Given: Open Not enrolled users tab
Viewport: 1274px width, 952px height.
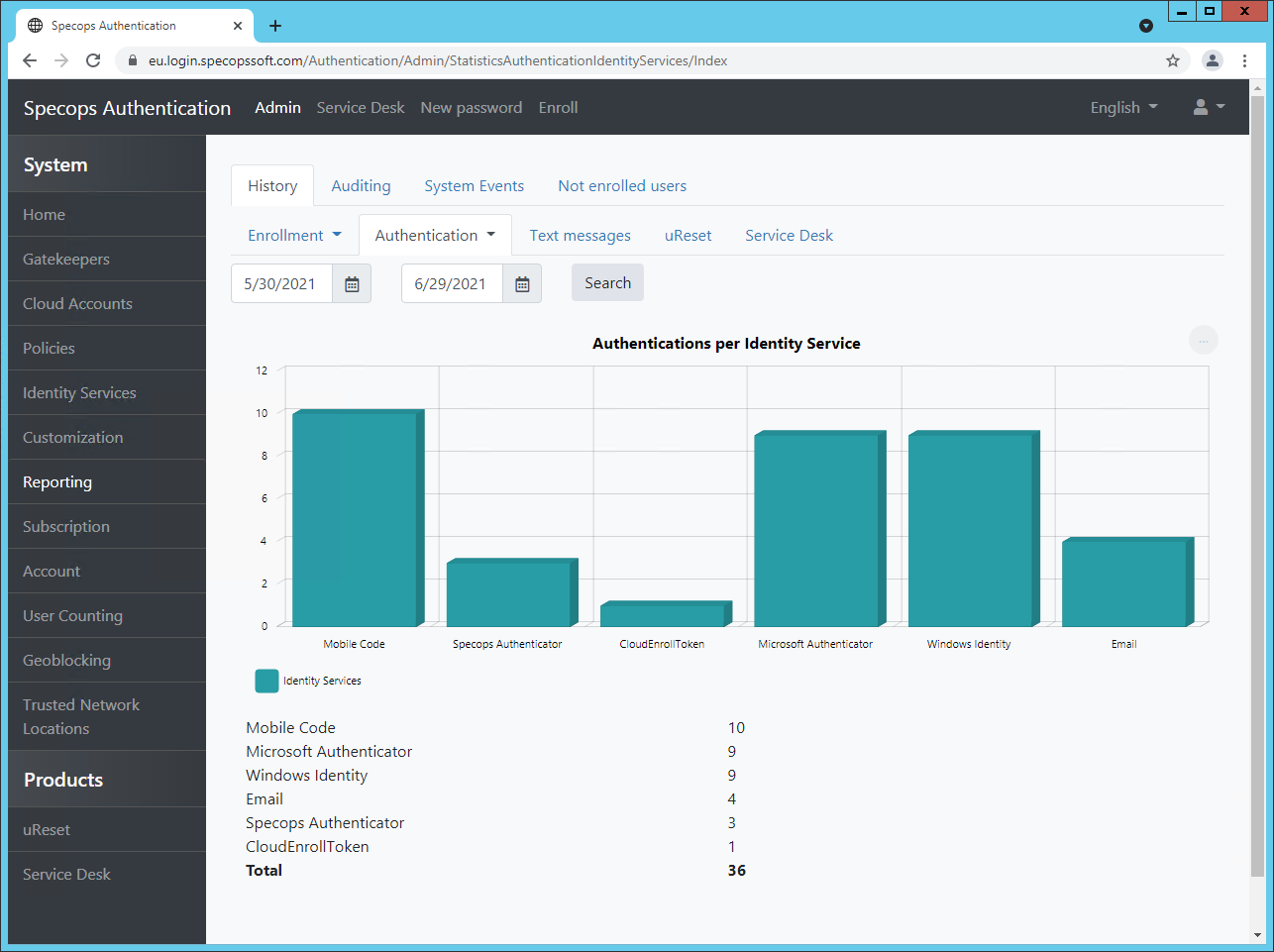Looking at the screenshot, I should click(x=622, y=186).
